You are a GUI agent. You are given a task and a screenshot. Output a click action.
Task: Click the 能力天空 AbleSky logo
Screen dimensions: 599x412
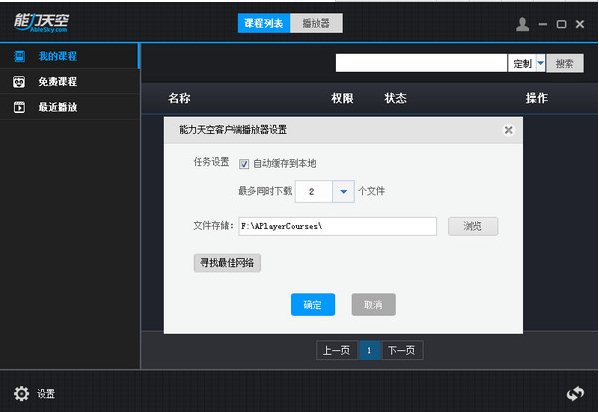click(41, 23)
